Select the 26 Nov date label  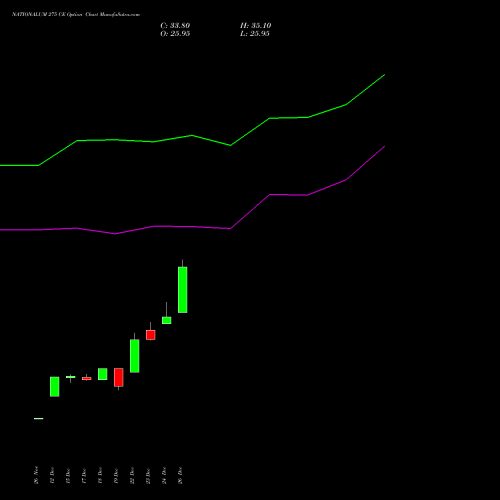point(36,475)
